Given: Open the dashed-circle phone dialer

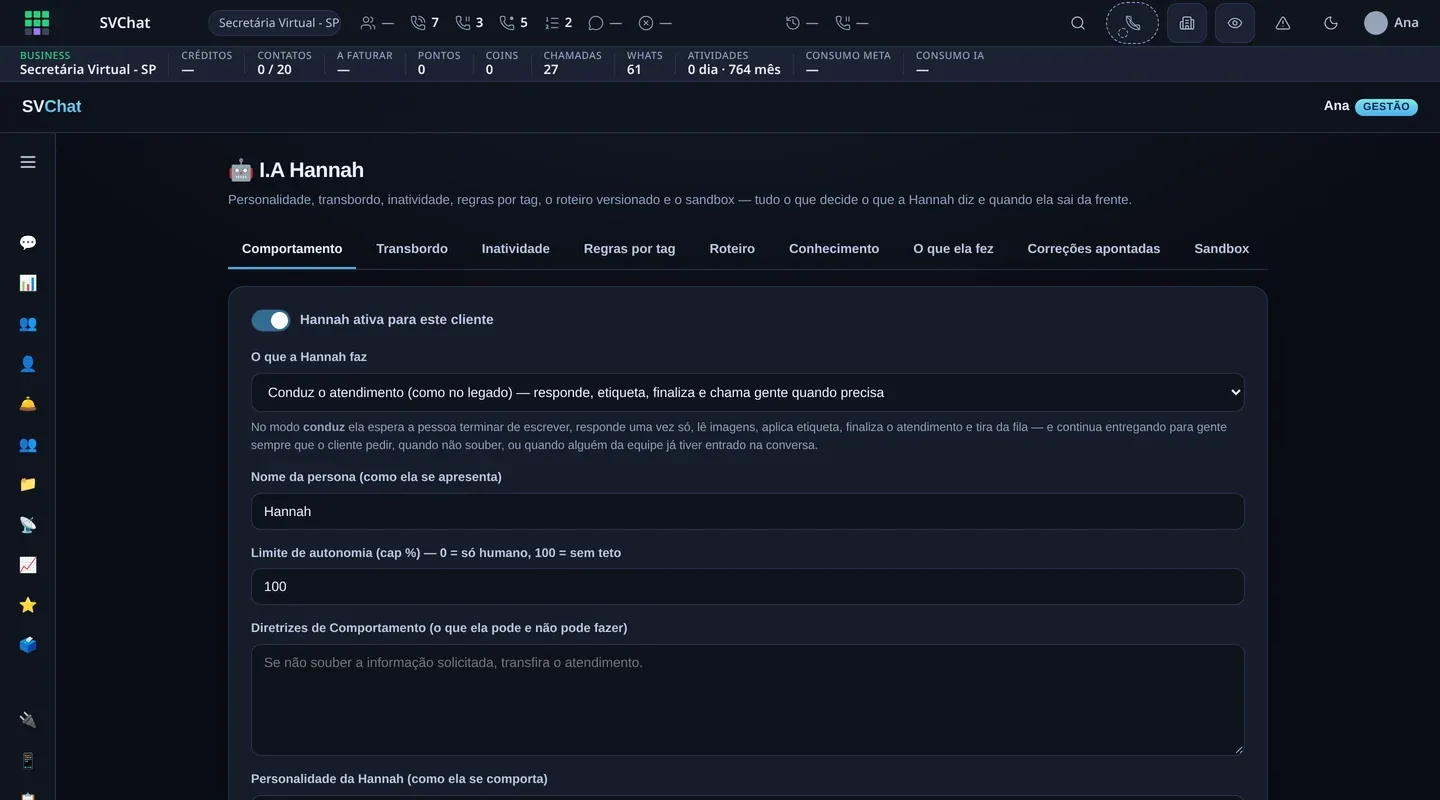Looking at the screenshot, I should click(x=1132, y=23).
